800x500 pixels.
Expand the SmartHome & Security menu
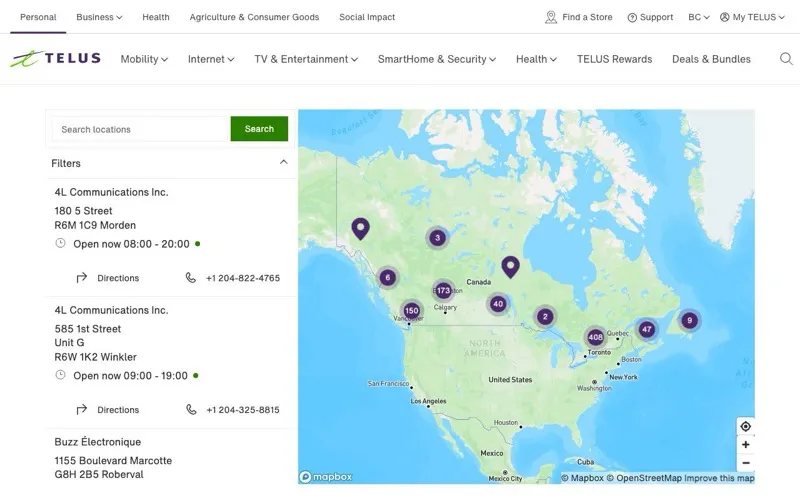coord(437,59)
